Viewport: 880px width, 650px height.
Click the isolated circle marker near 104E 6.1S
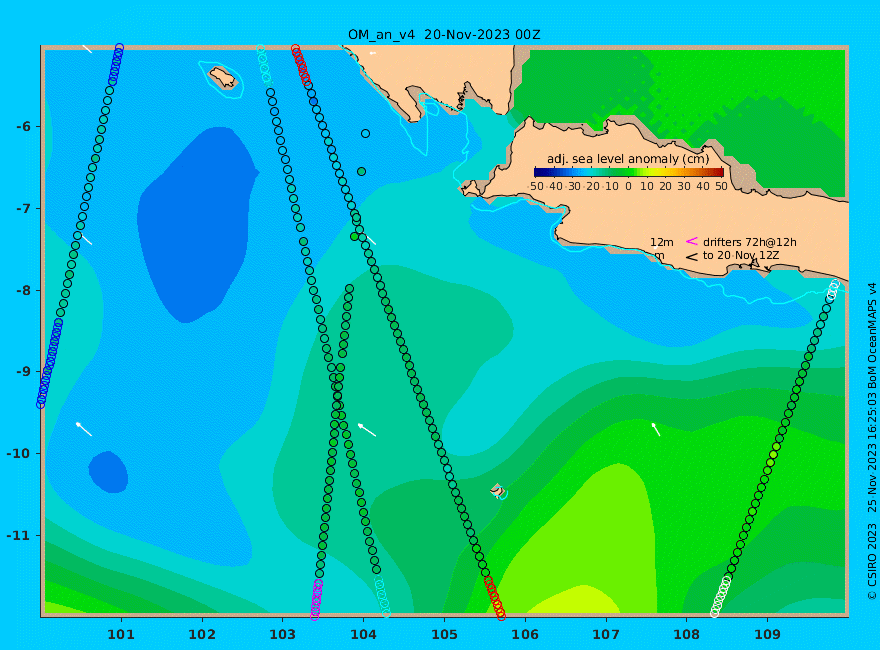click(x=365, y=134)
